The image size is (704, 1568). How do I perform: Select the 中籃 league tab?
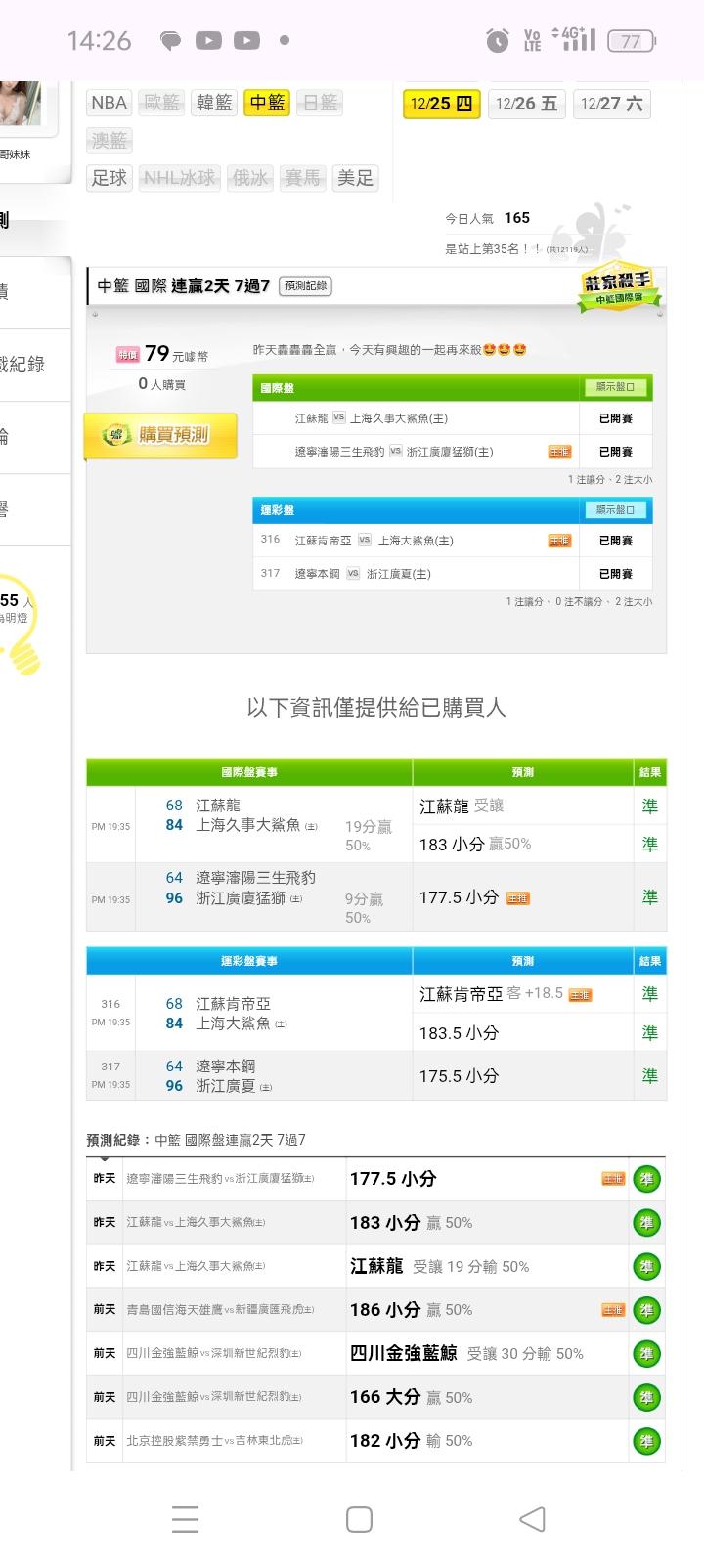[267, 103]
